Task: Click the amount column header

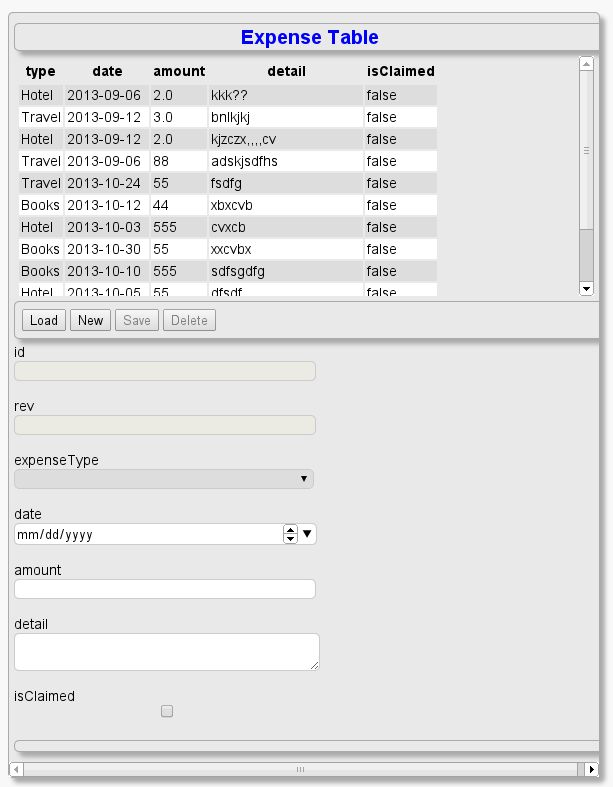Action: [x=179, y=71]
